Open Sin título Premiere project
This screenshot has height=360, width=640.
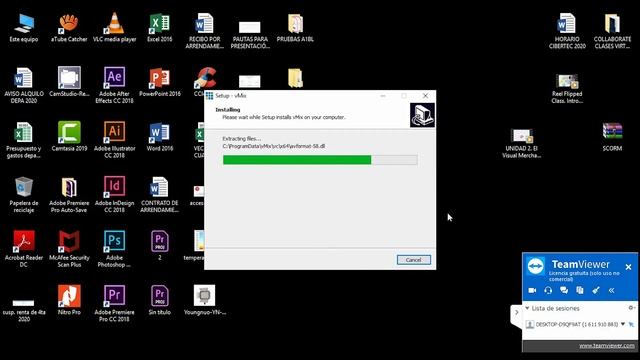[160, 300]
